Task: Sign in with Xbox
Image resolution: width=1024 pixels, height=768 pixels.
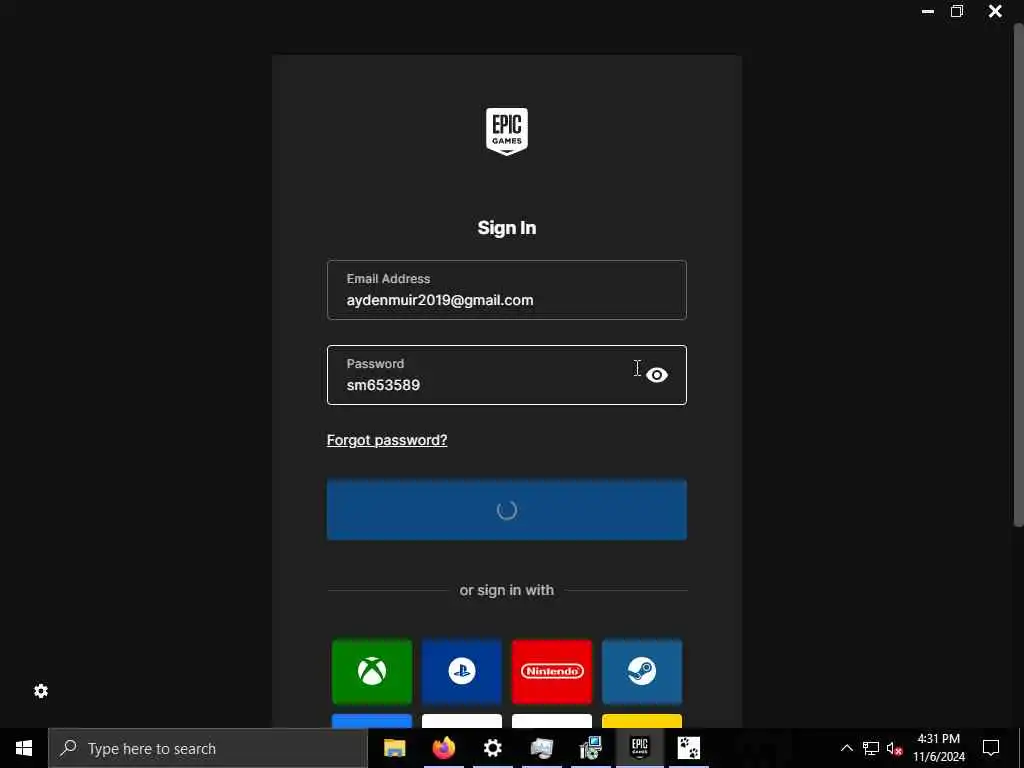Action: point(372,671)
